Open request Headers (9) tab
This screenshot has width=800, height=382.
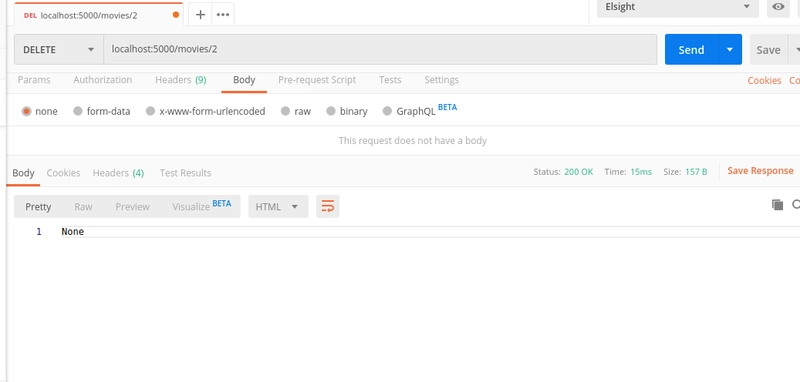181,80
